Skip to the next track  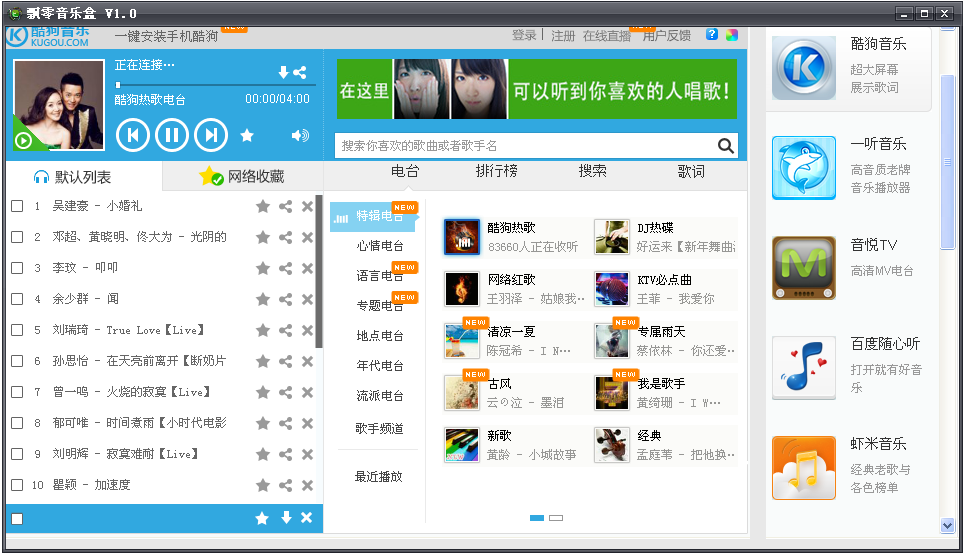coord(211,135)
